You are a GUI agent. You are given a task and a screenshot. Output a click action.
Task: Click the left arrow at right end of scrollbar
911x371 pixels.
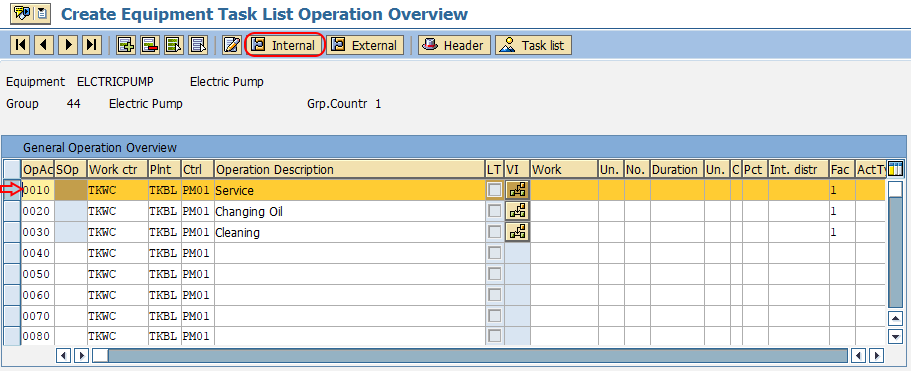coord(858,355)
